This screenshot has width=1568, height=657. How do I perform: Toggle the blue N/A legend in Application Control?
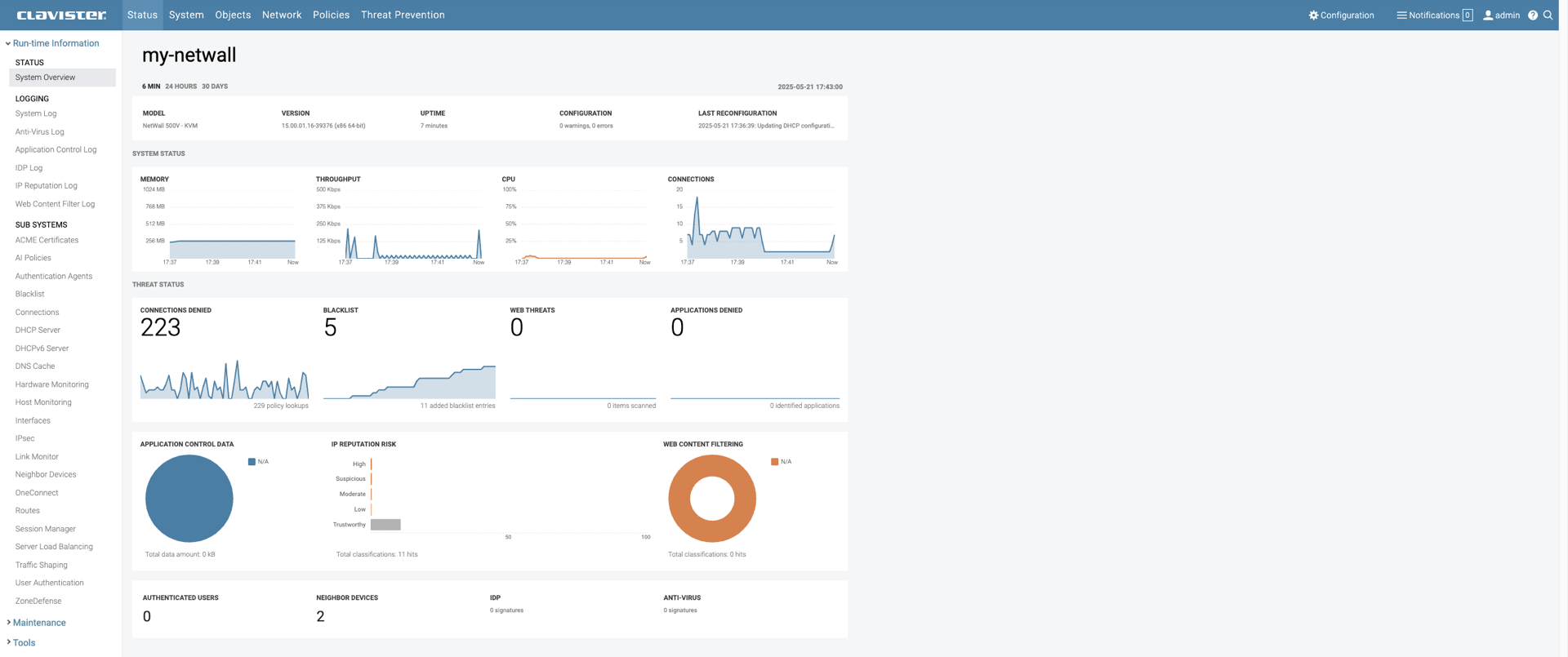click(252, 462)
